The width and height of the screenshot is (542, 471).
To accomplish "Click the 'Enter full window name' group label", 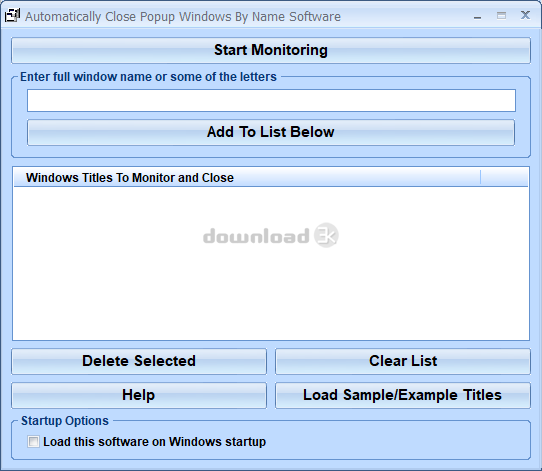I will [148, 77].
